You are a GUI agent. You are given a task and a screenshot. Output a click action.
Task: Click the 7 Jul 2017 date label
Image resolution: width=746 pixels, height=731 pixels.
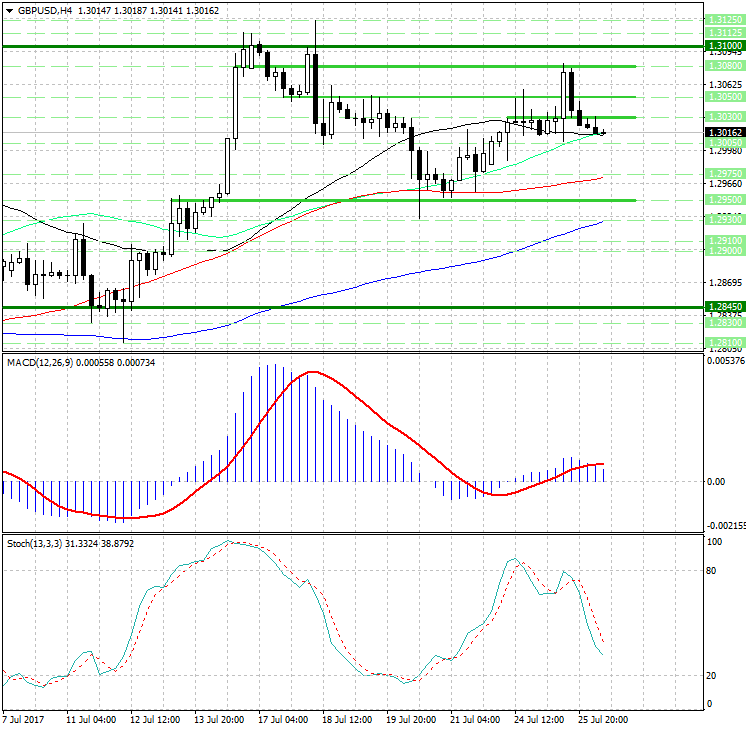[x=25, y=719]
